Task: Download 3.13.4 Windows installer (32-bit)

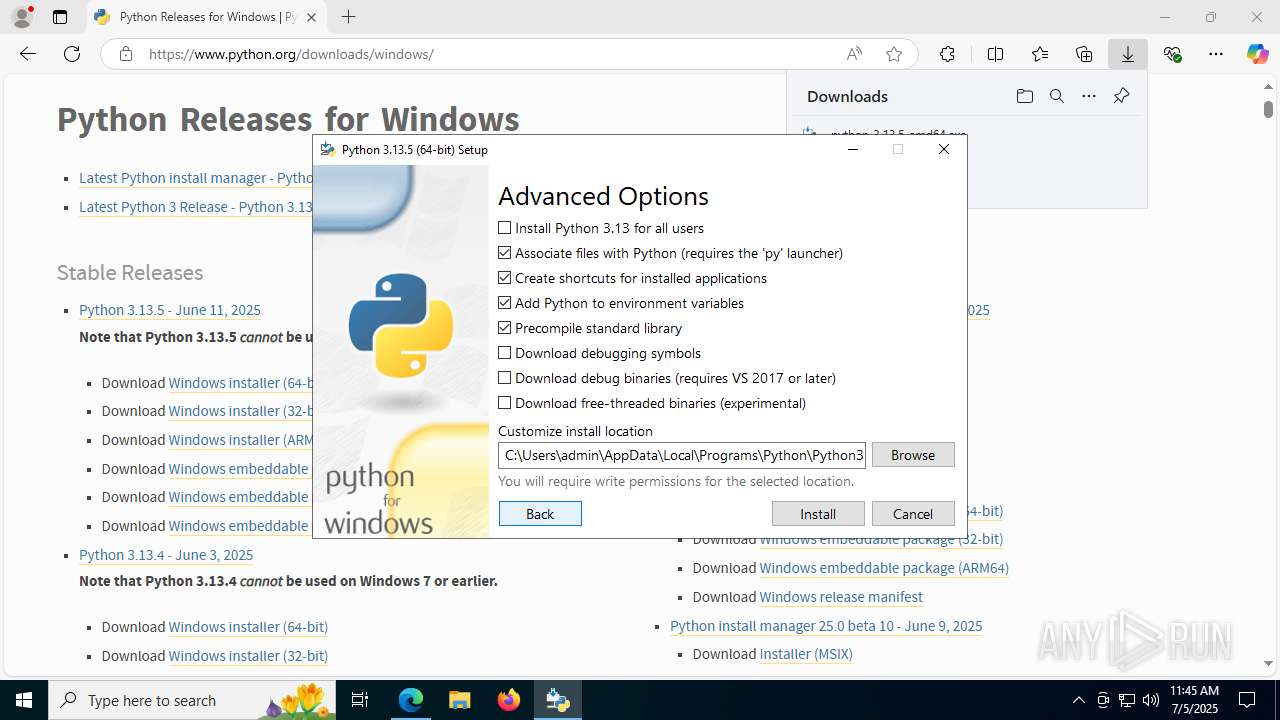Action: [248, 656]
